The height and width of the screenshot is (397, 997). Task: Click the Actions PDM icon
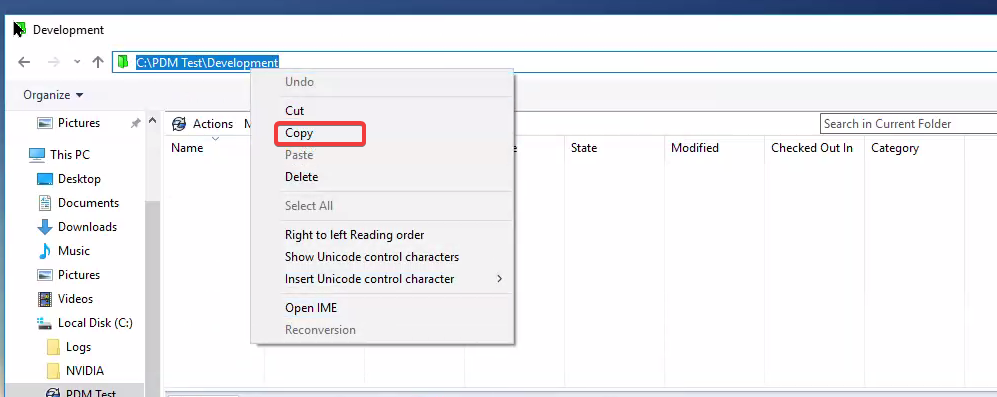179,124
